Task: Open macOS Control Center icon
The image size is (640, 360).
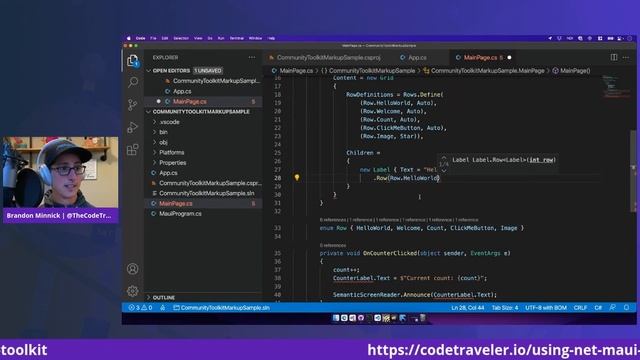Action: pos(620,38)
